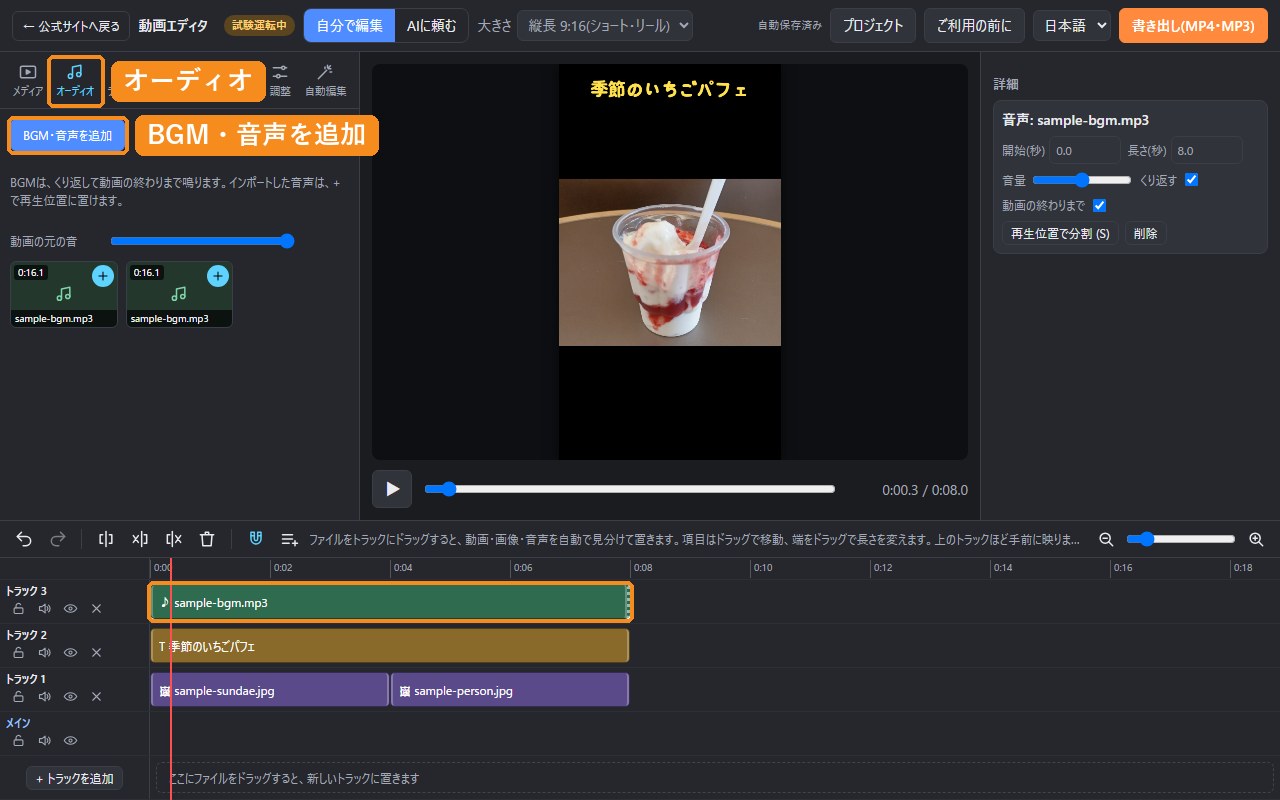Delete selected clip with trash icon

[x=207, y=539]
